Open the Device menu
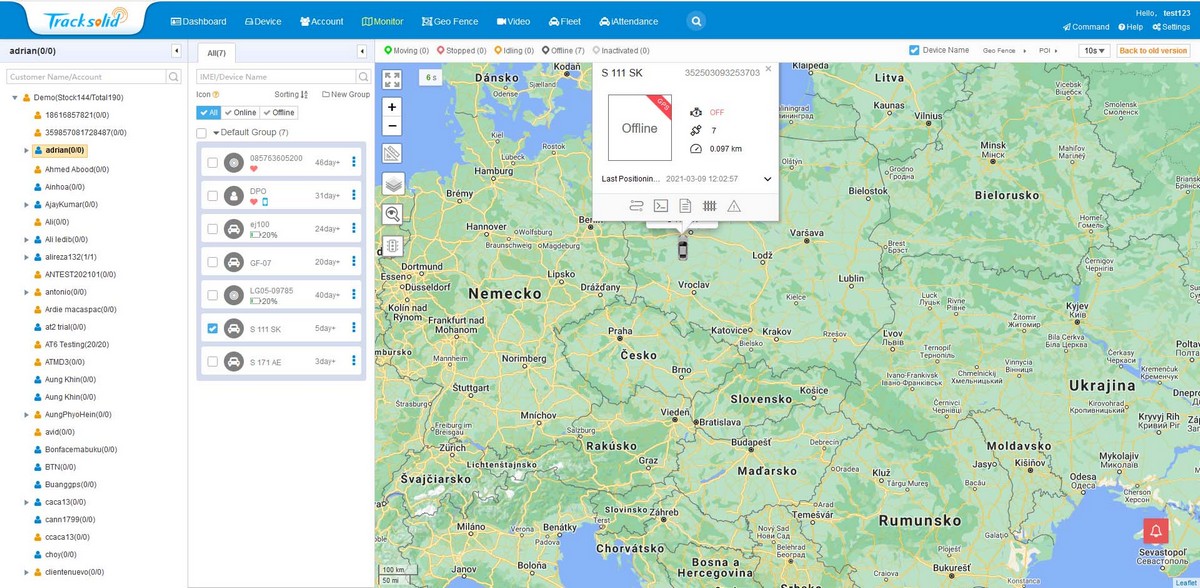Image resolution: width=1200 pixels, height=588 pixels. click(262, 21)
